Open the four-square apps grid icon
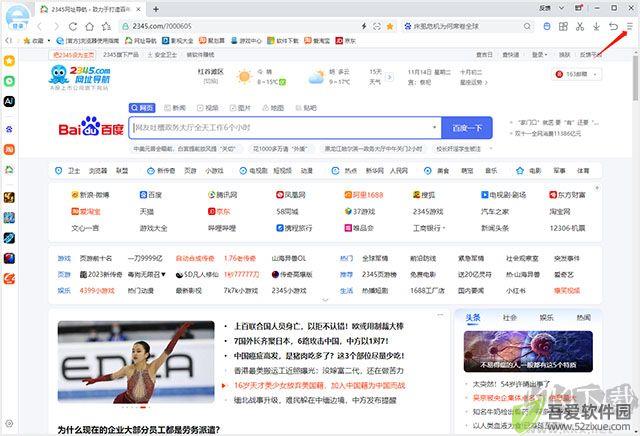 point(563,27)
